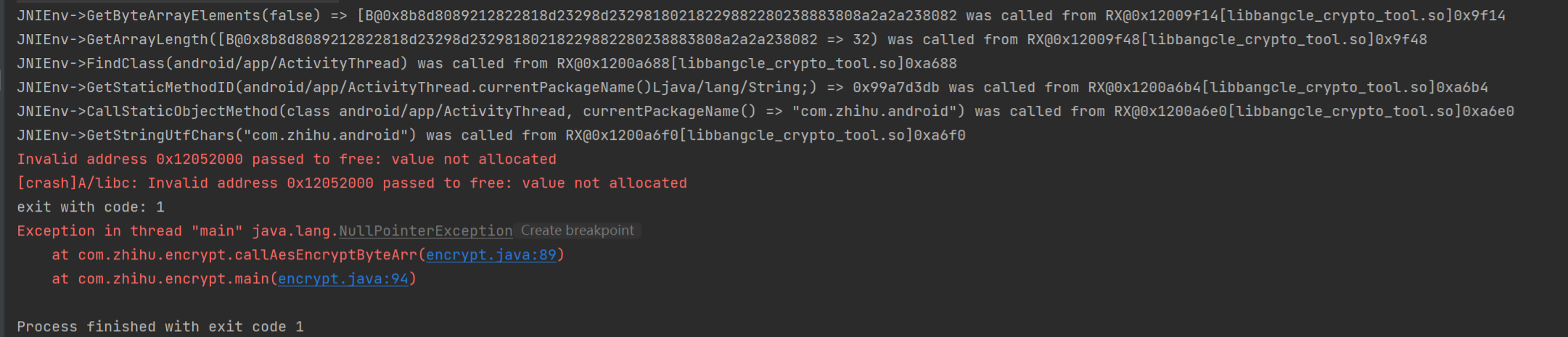The width and height of the screenshot is (1568, 337).
Task: Click the first red 'Invalid address' error line
Action: [x=286, y=159]
